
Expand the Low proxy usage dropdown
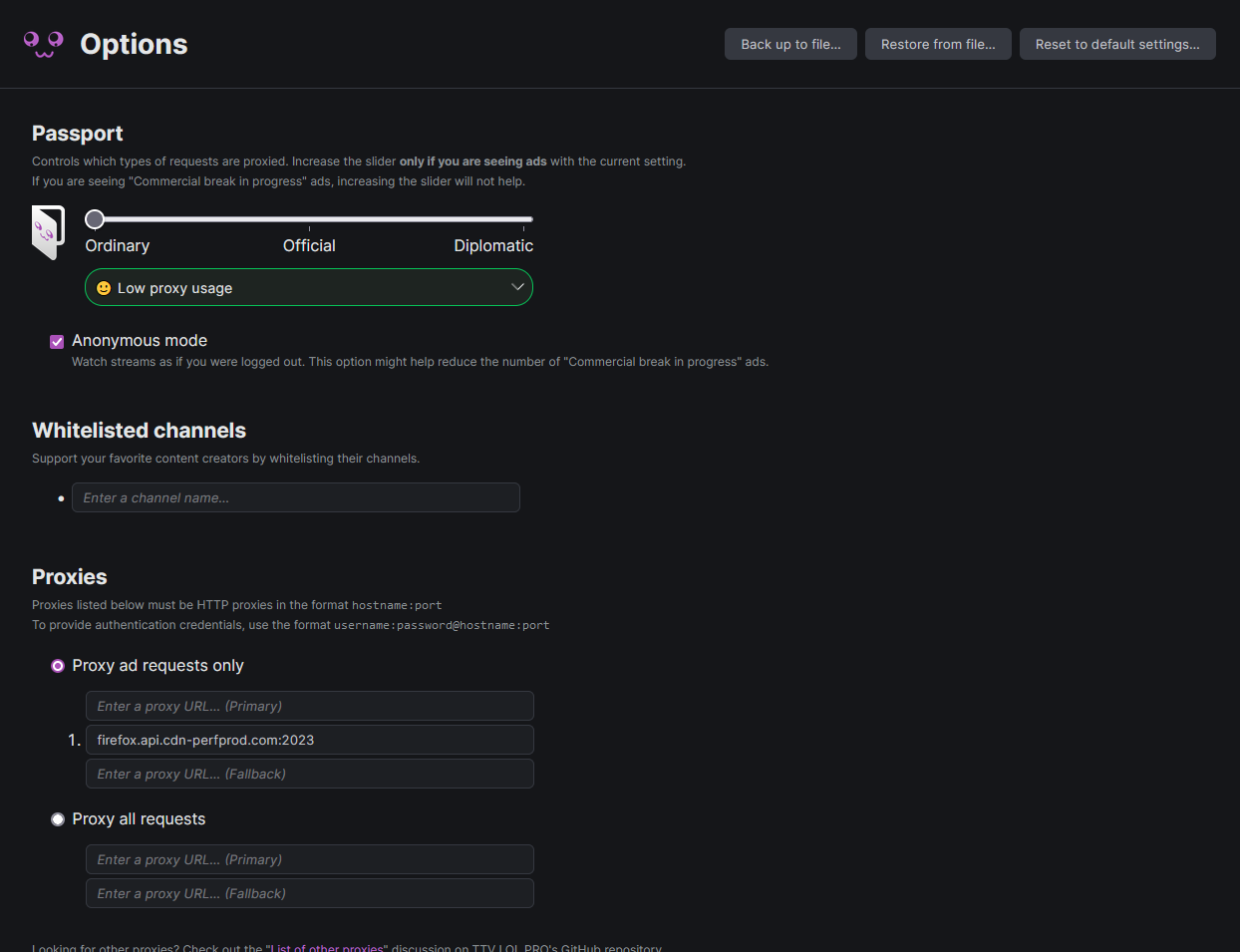pyautogui.click(x=309, y=287)
